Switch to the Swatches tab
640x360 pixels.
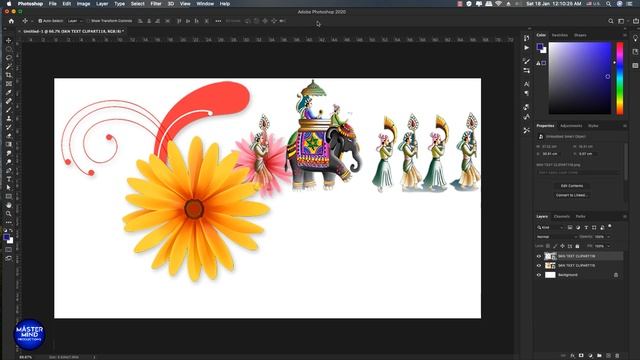click(560, 35)
